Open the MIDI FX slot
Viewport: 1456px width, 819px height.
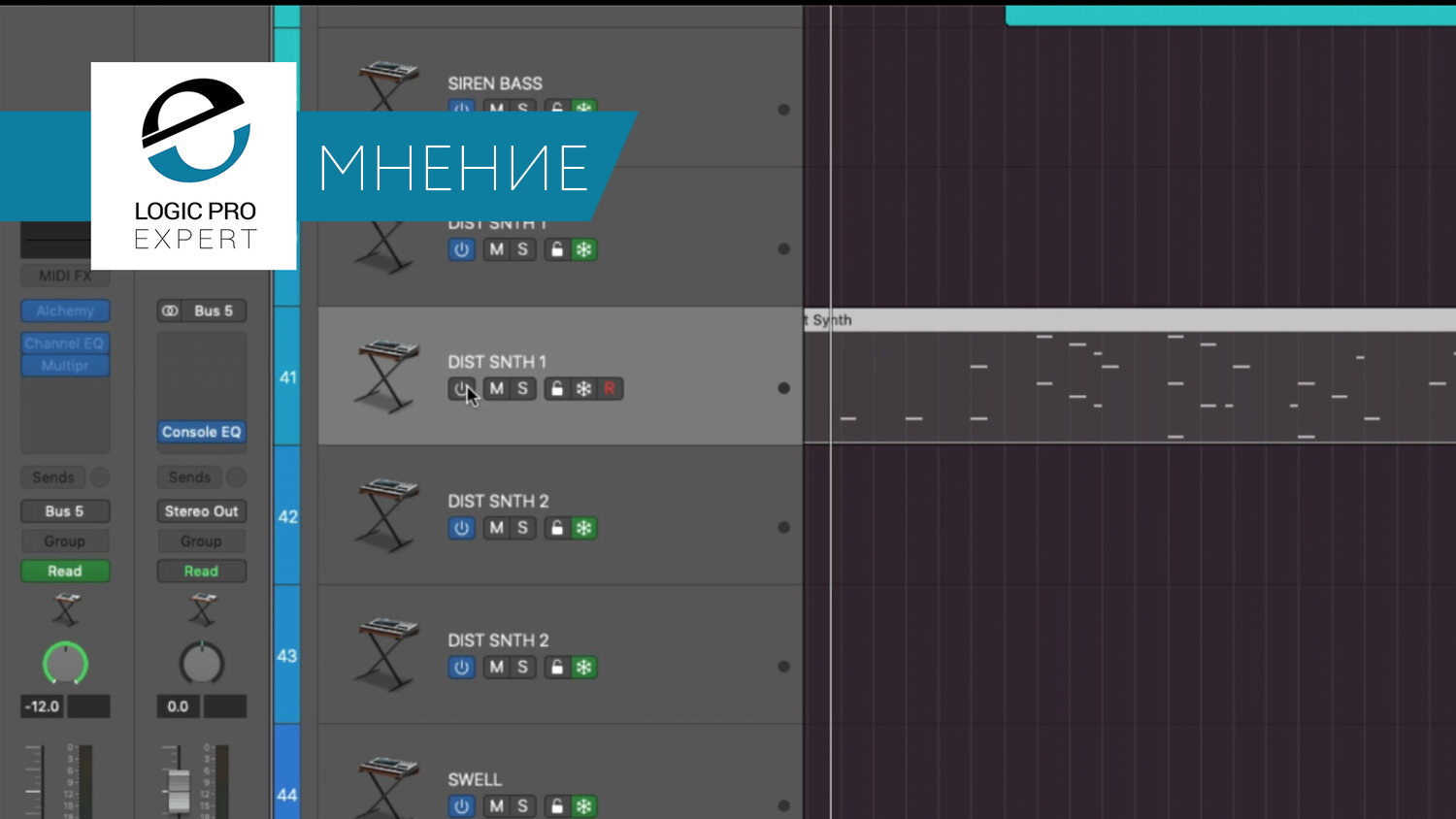[65, 277]
